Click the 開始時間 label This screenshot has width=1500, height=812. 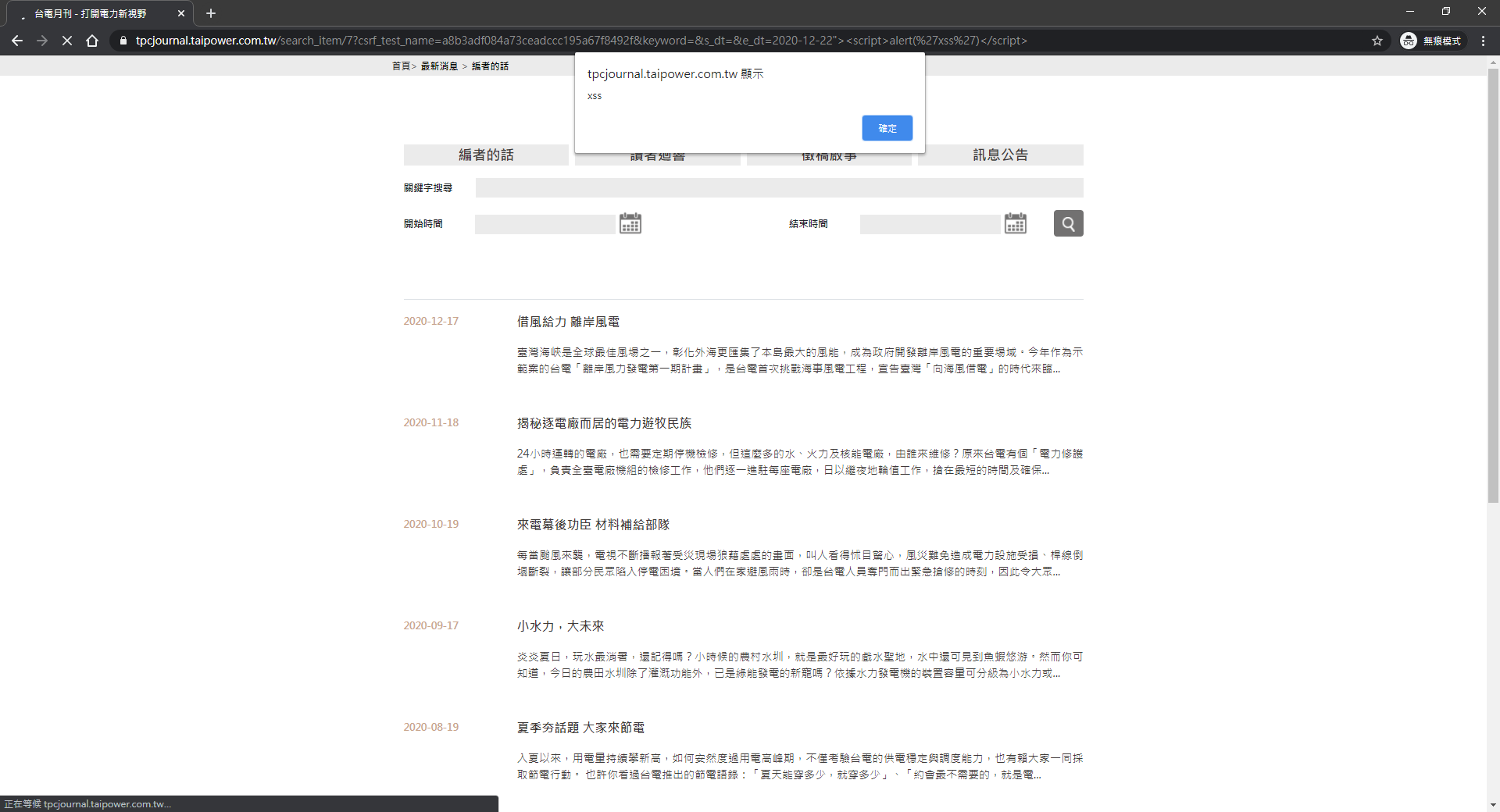[423, 224]
